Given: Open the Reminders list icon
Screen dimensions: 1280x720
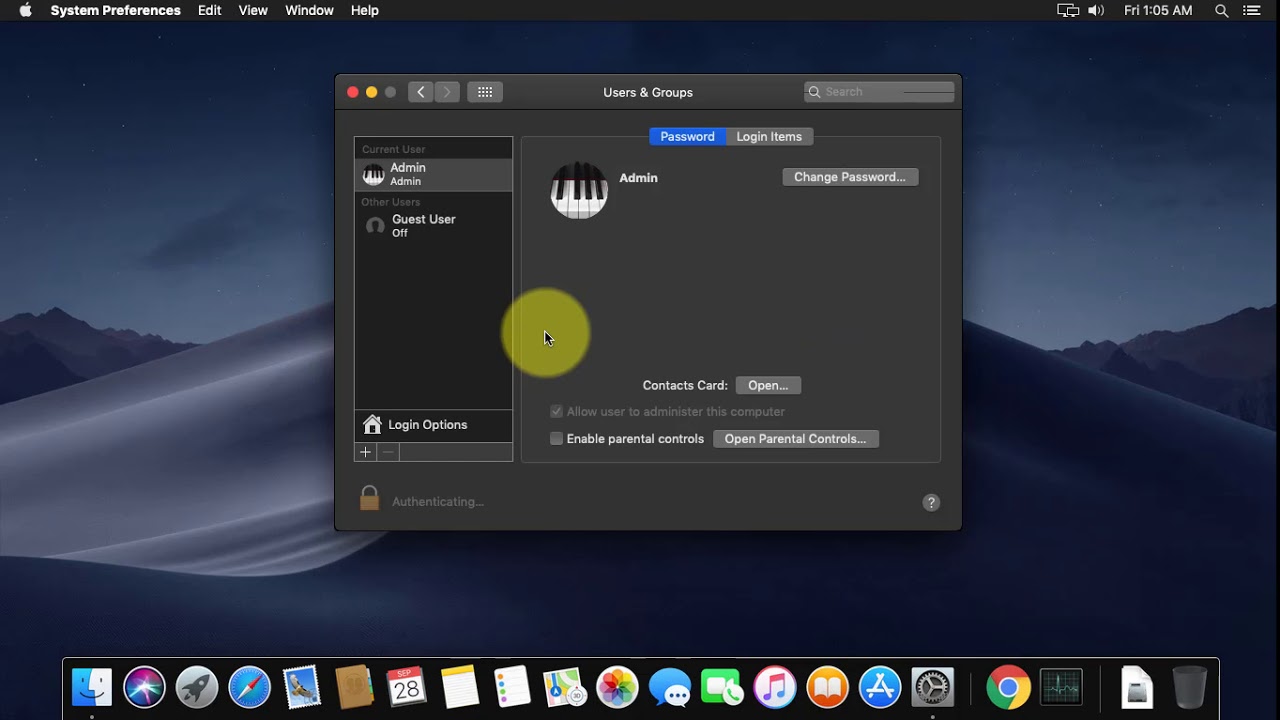Looking at the screenshot, I should [512, 688].
